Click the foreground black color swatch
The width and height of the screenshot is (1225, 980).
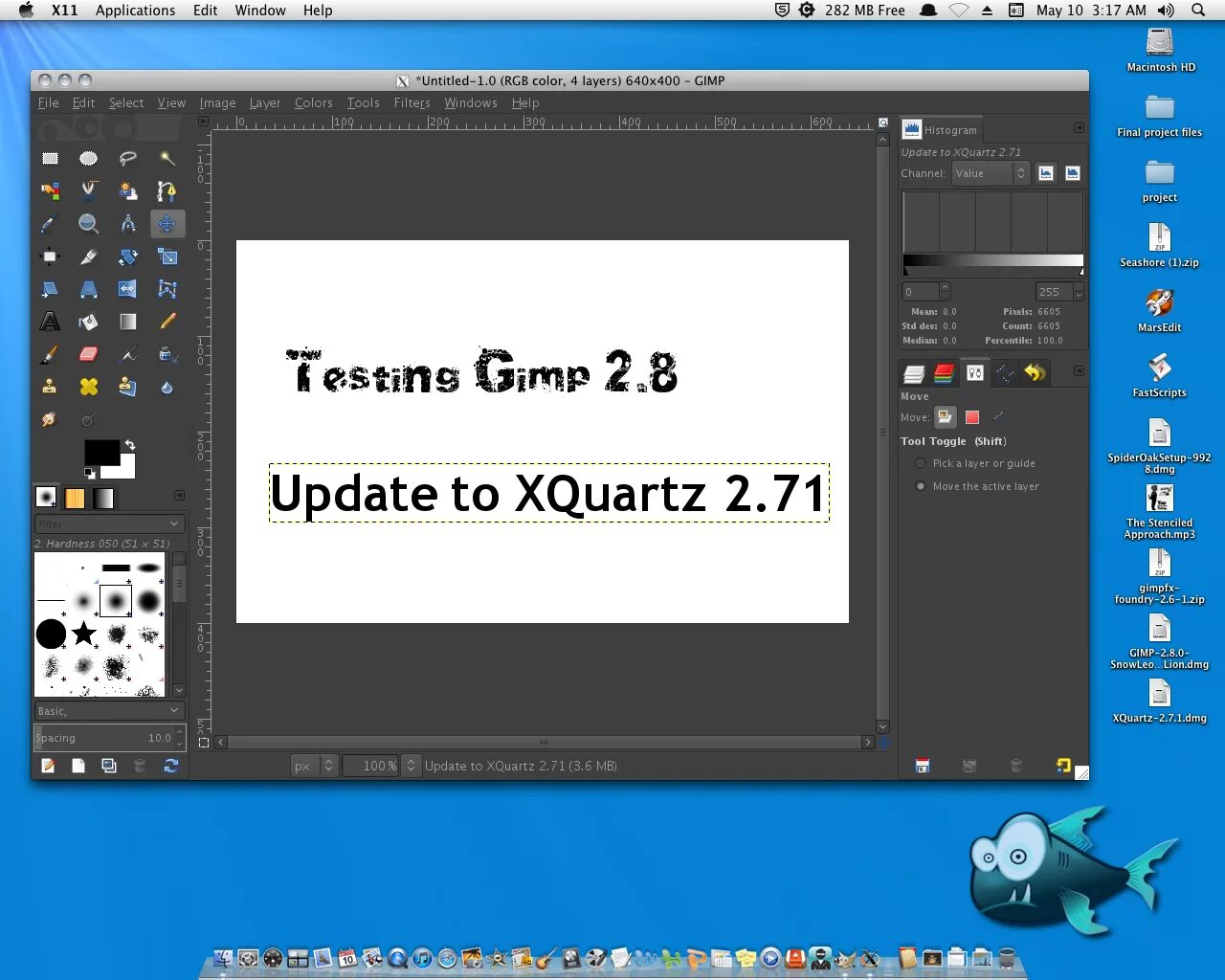[x=101, y=452]
